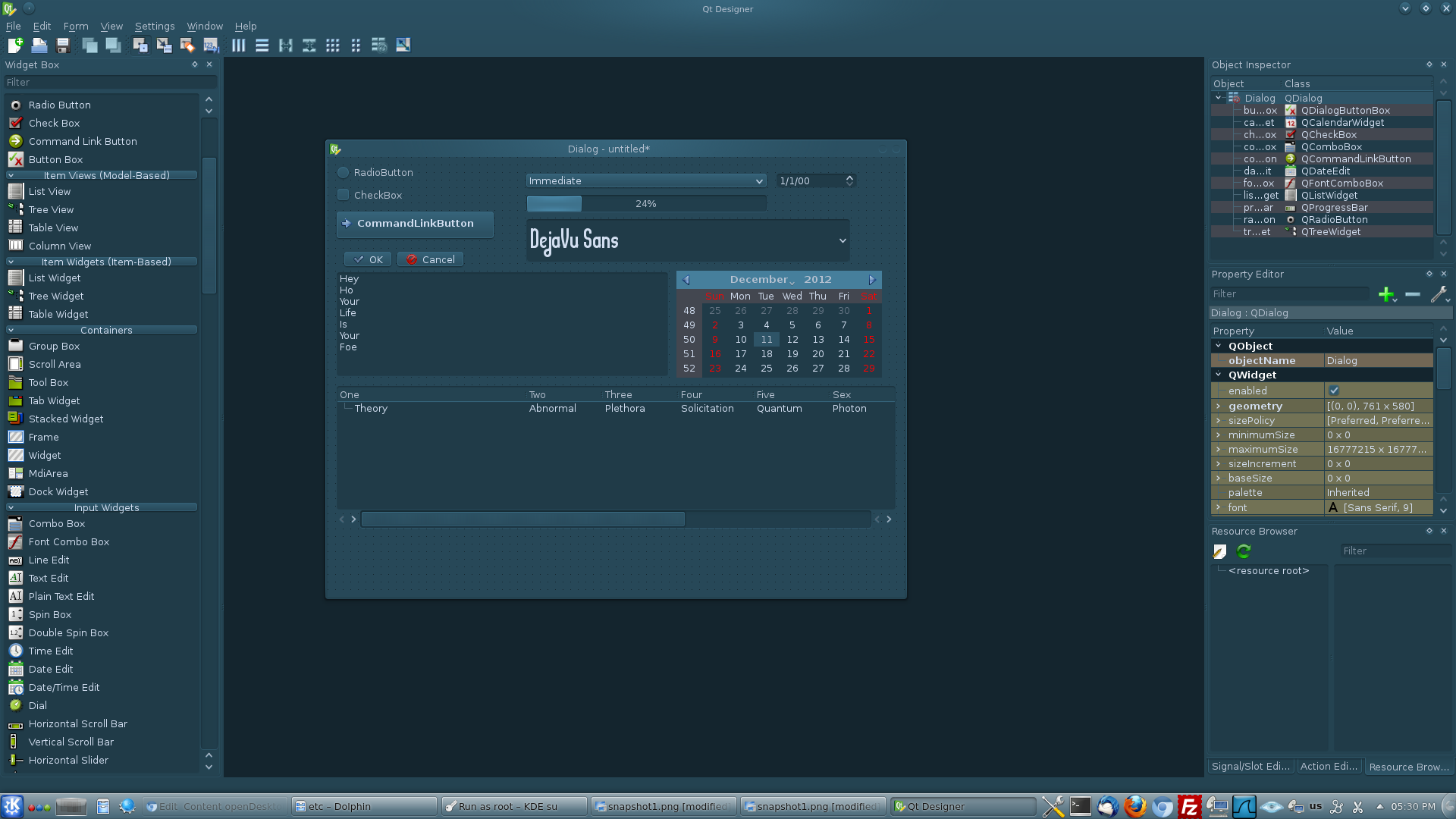The image size is (1456, 819).
Task: Click OK button in the Dialog form
Action: [x=368, y=260]
